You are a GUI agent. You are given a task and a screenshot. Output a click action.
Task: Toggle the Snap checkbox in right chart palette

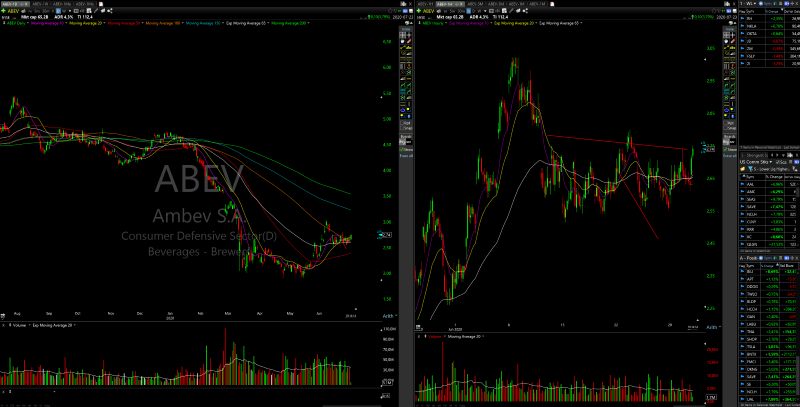726,128
